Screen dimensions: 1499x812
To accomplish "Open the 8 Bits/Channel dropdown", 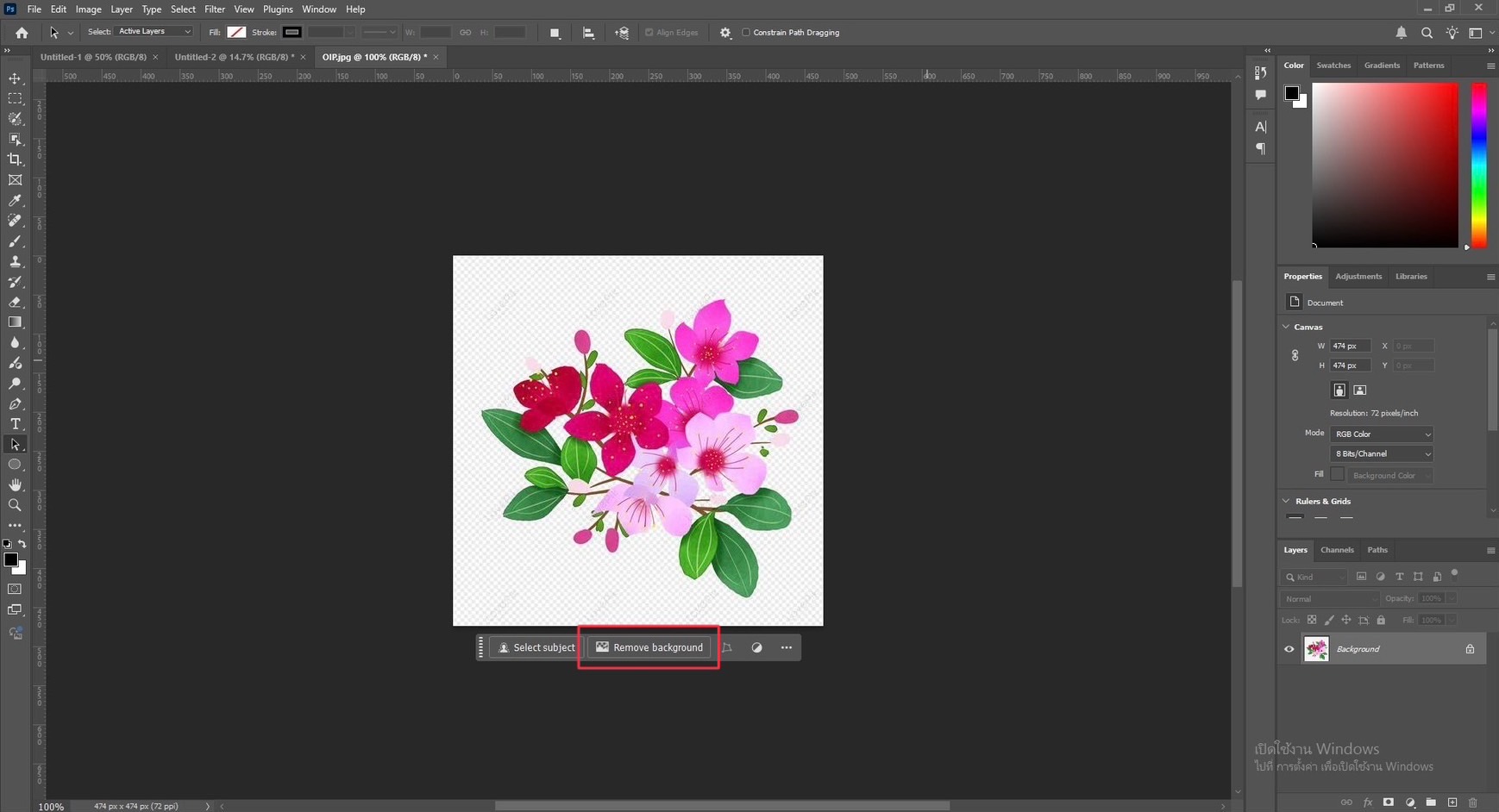I will (1381, 454).
